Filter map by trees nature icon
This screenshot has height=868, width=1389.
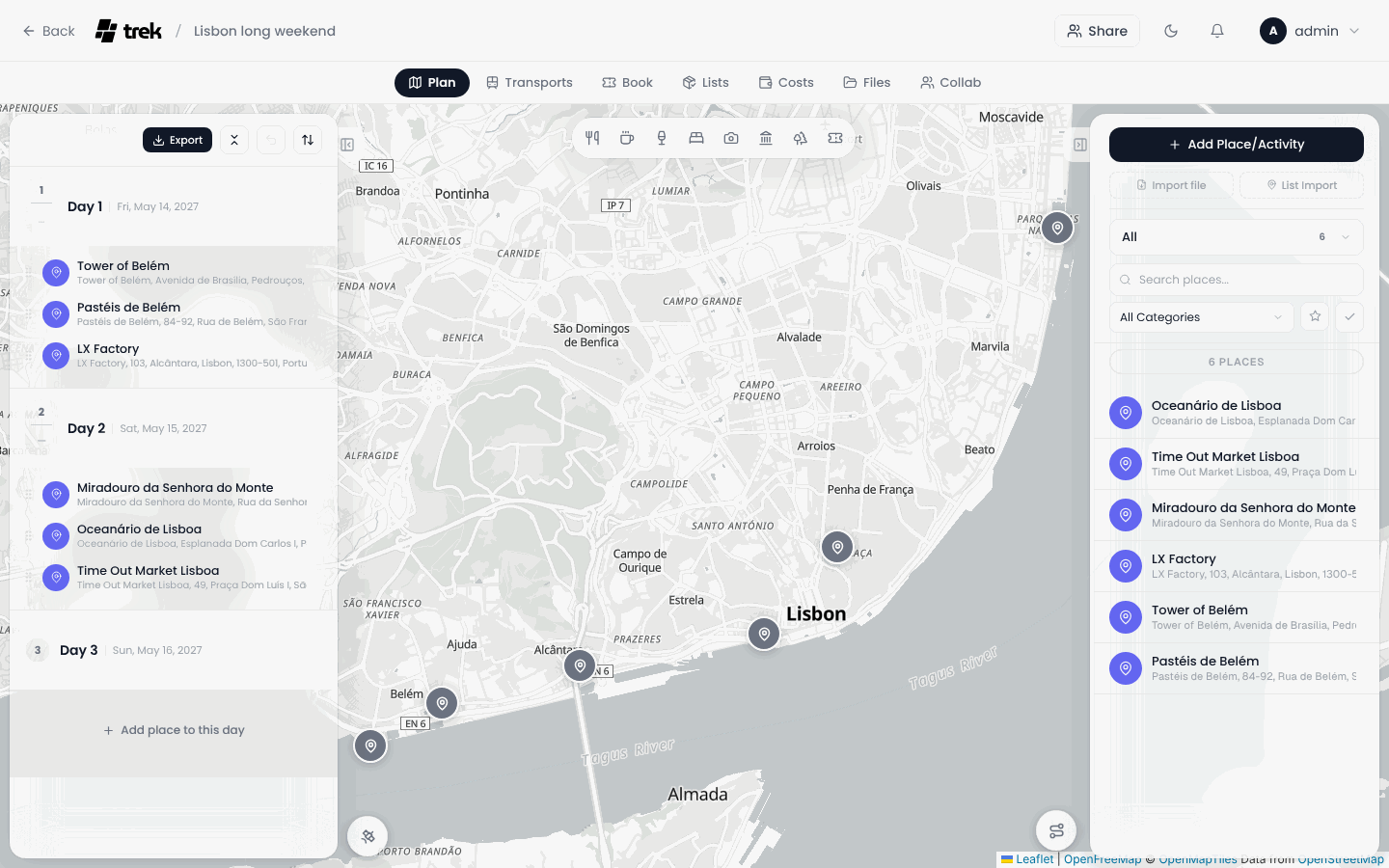(801, 138)
